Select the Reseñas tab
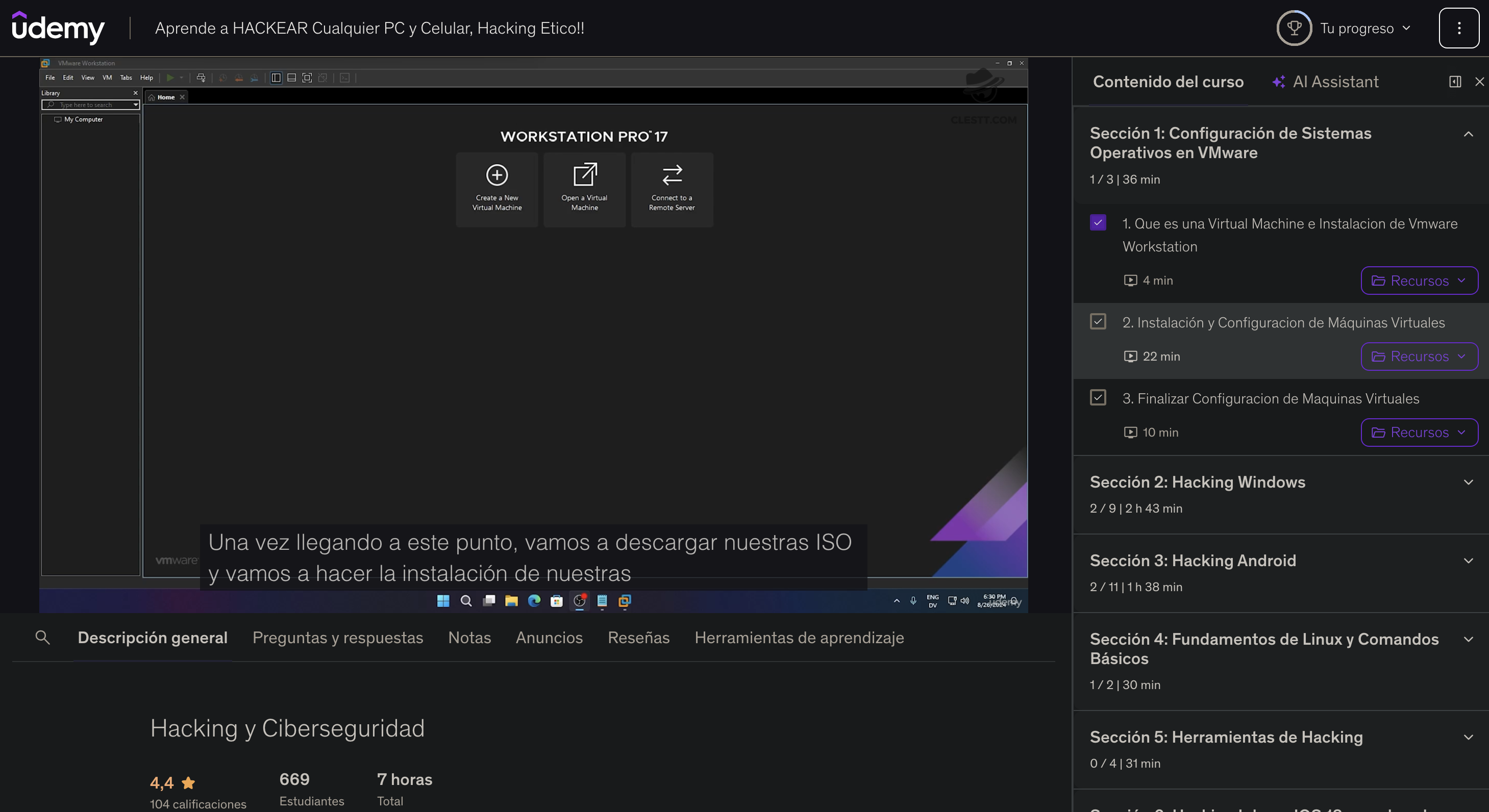Screen dimensions: 1489x812 pos(638,638)
